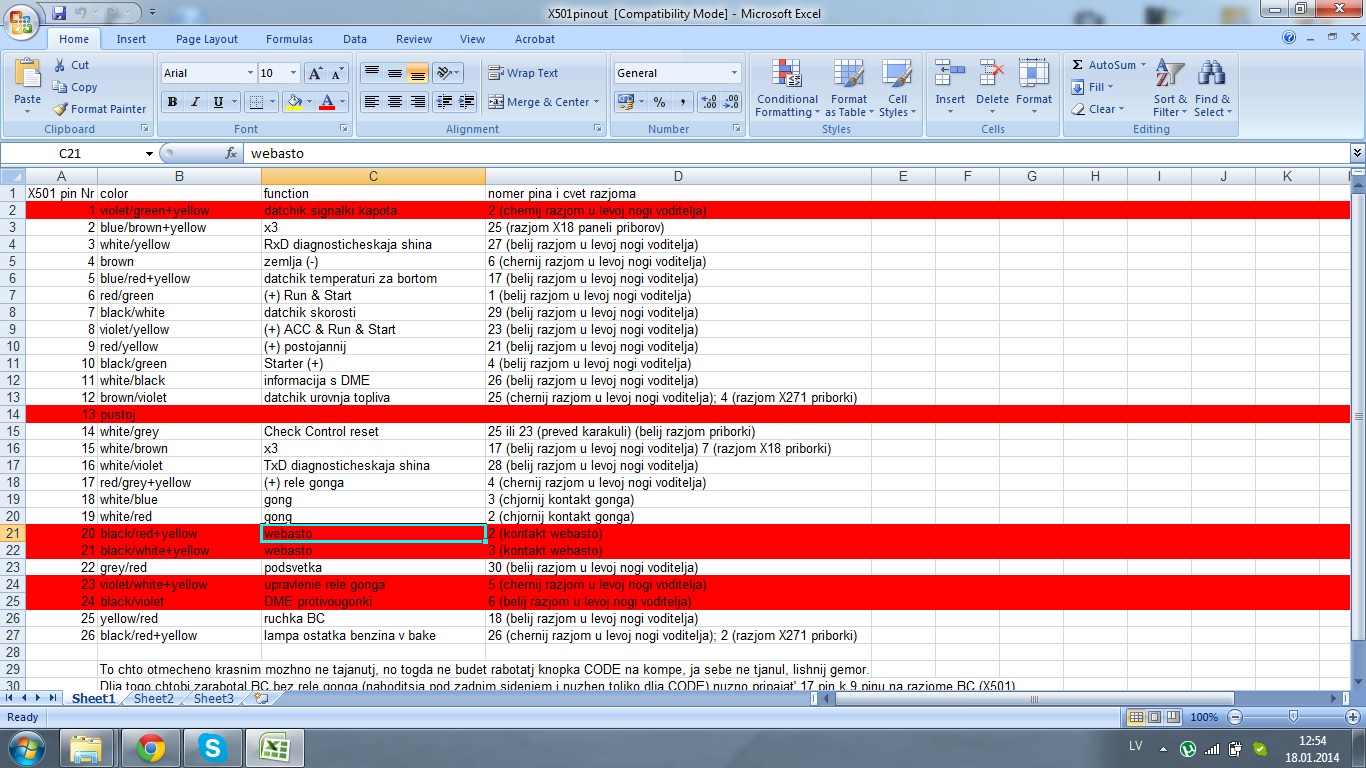This screenshot has height=768, width=1366.
Task: Open the font size dropdown
Action: [x=293, y=73]
